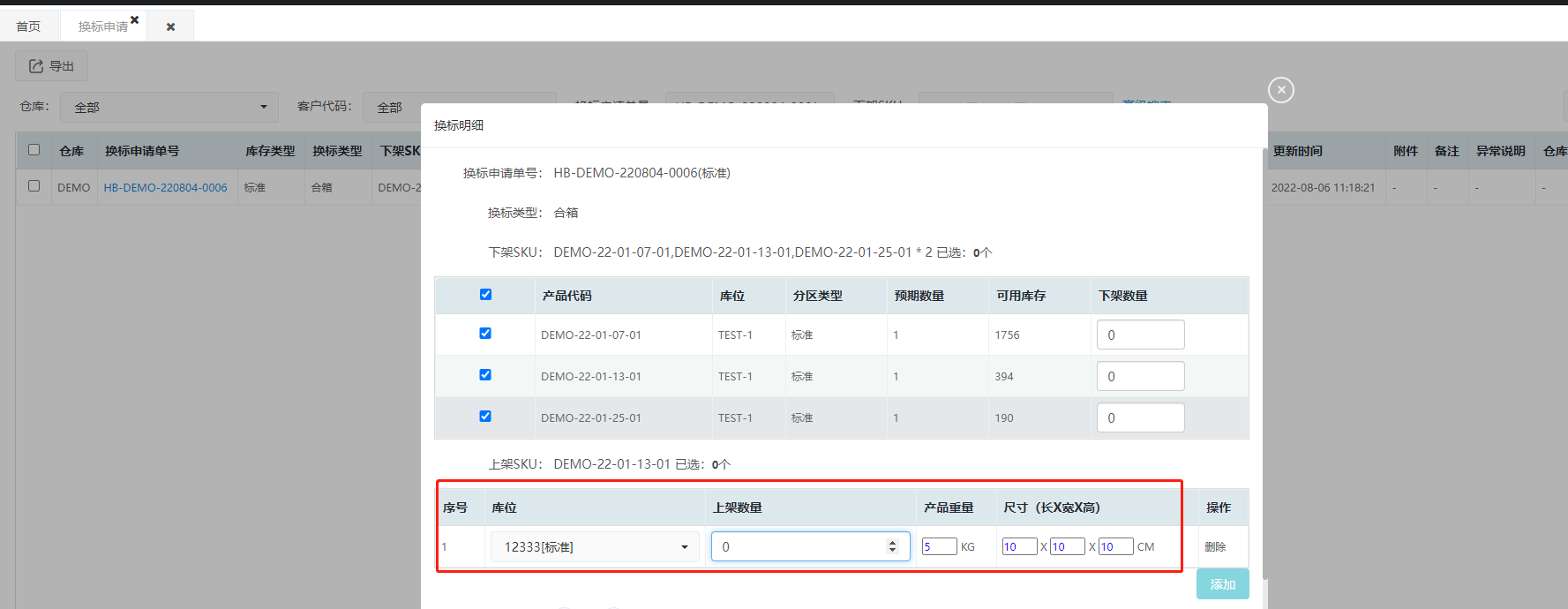Switch to the 换标申请 tab

click(x=102, y=26)
